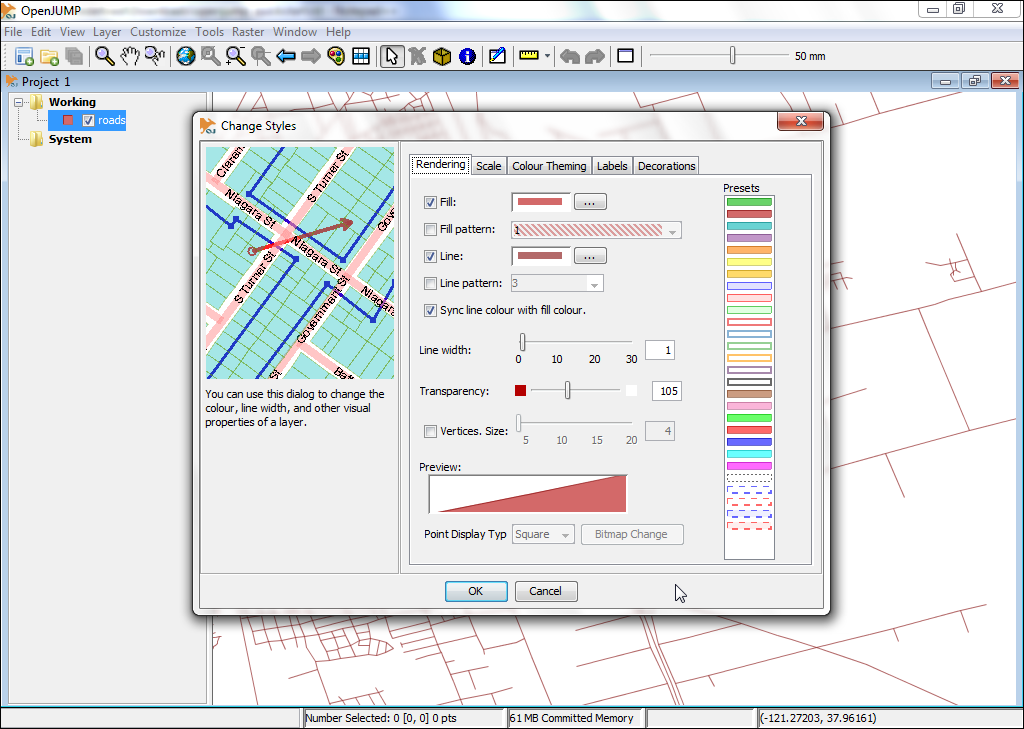
Task: Choose the green filled preset at top
Action: click(749, 202)
